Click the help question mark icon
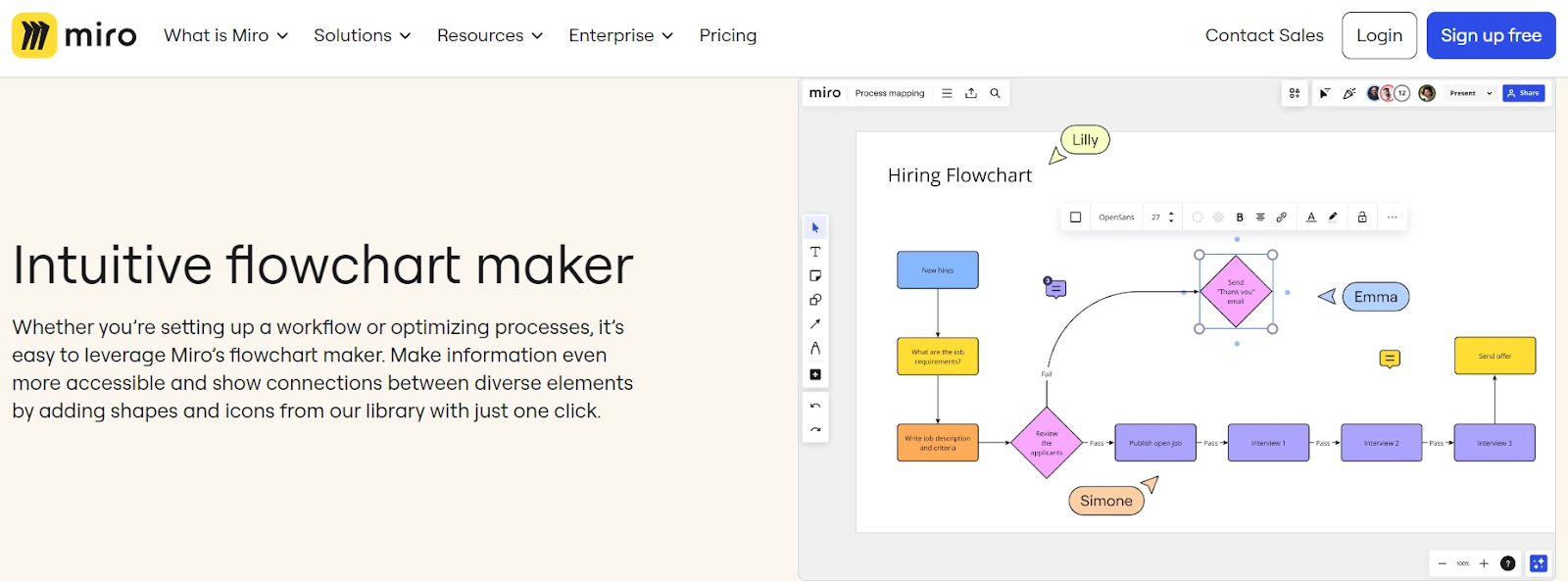 tap(1508, 563)
